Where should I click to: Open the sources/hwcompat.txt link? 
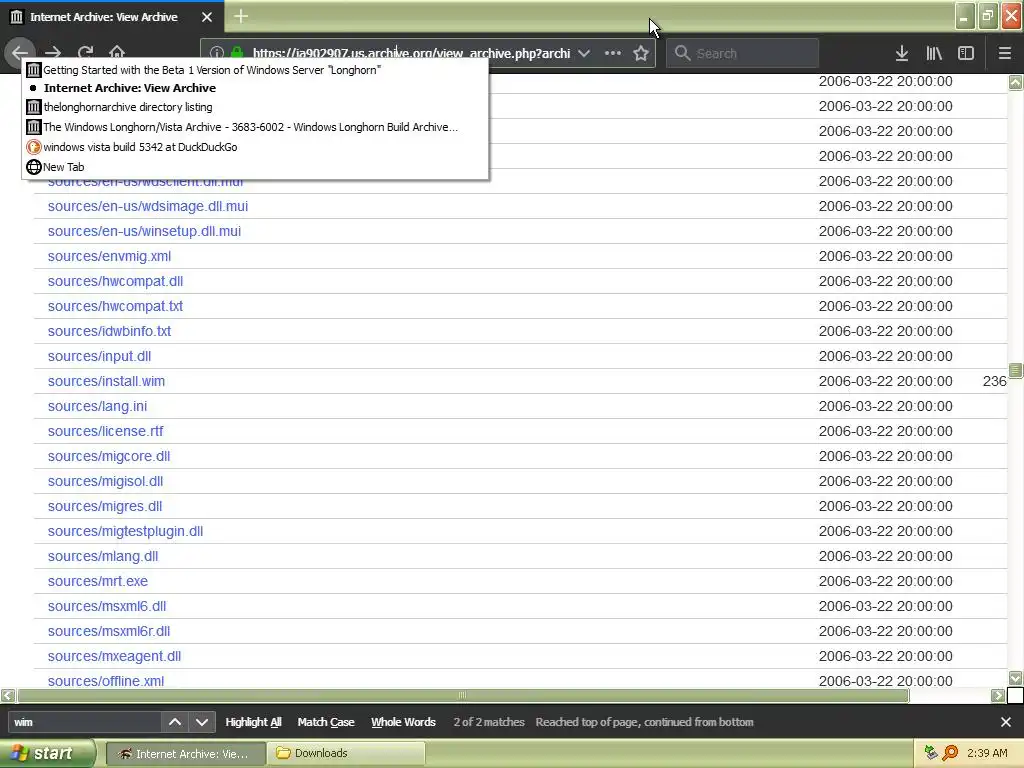115,306
